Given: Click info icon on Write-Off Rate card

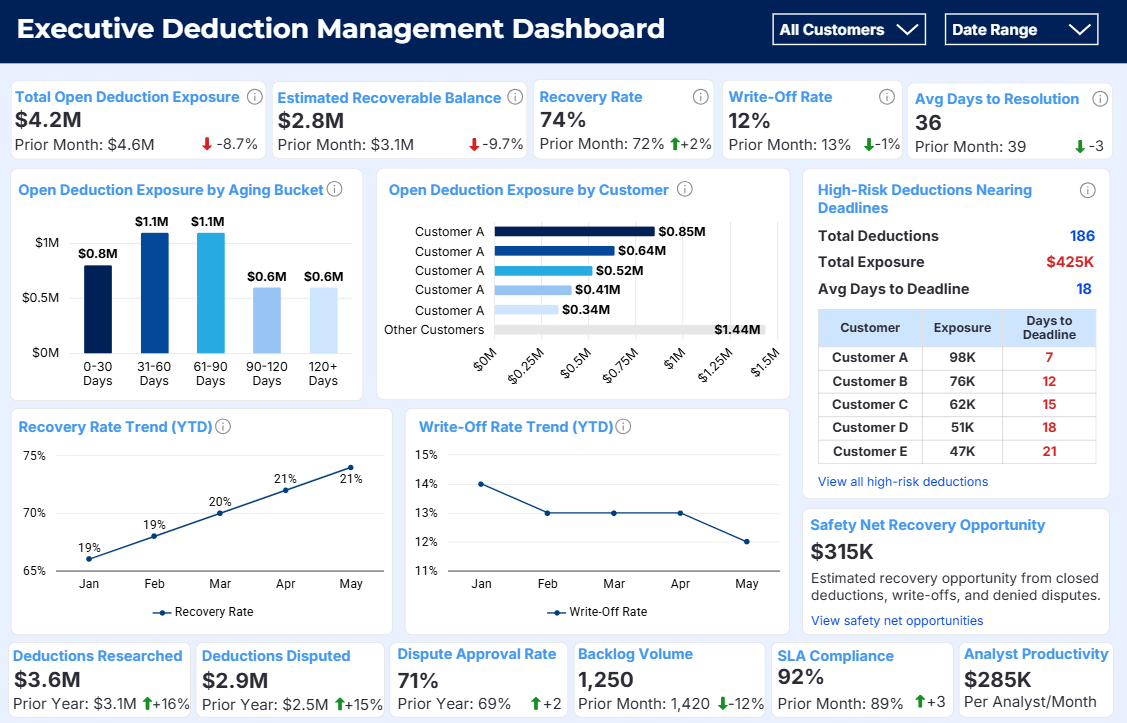Looking at the screenshot, I should point(887,96).
